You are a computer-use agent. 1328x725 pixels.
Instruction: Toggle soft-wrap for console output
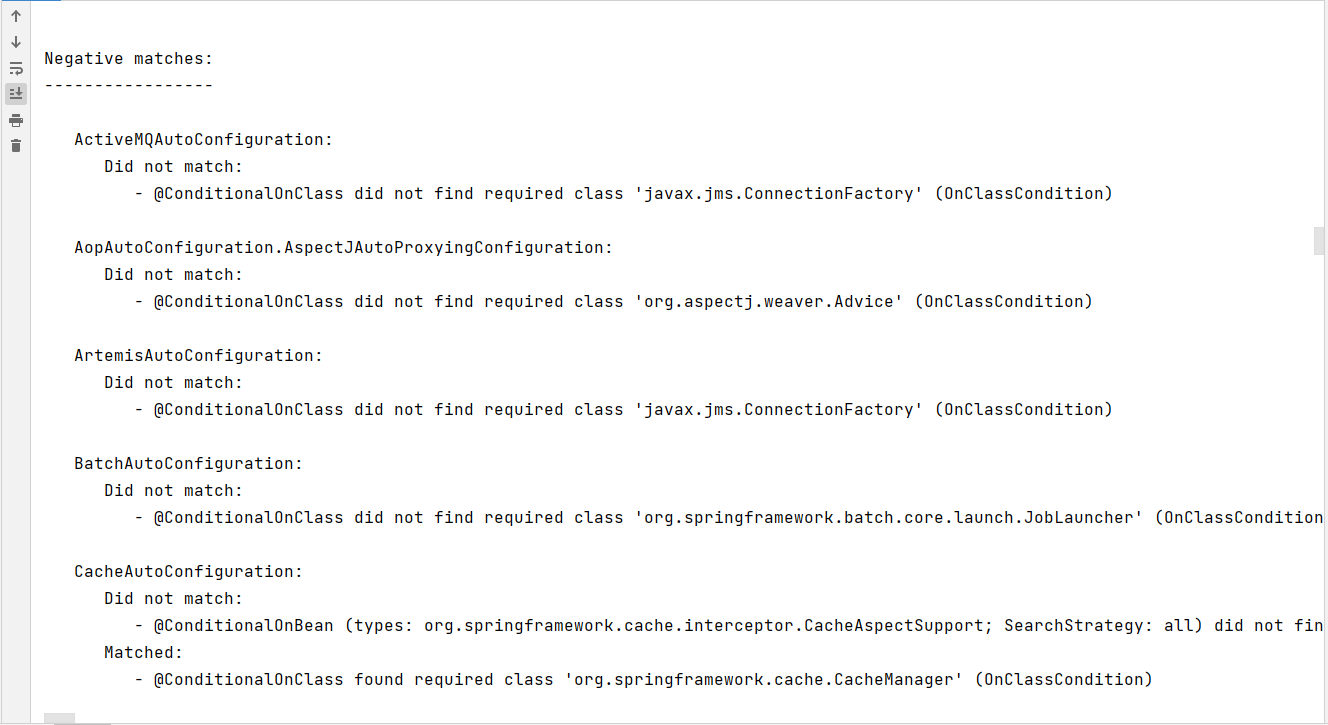16,68
